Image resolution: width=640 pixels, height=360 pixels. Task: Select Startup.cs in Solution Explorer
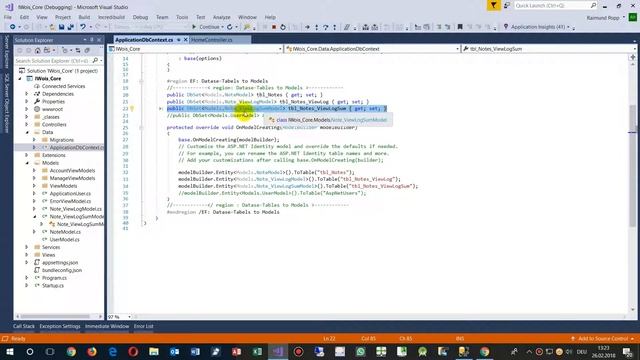53,286
